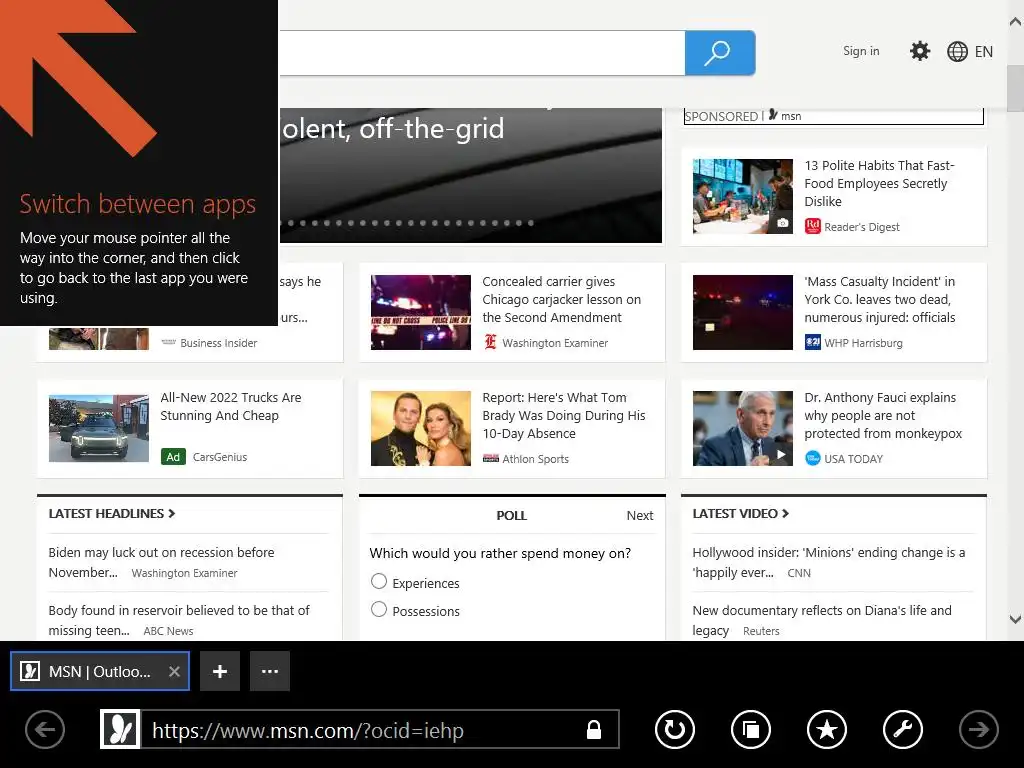
Task: Click last dot of carousel slide indicators
Action: coord(531,223)
